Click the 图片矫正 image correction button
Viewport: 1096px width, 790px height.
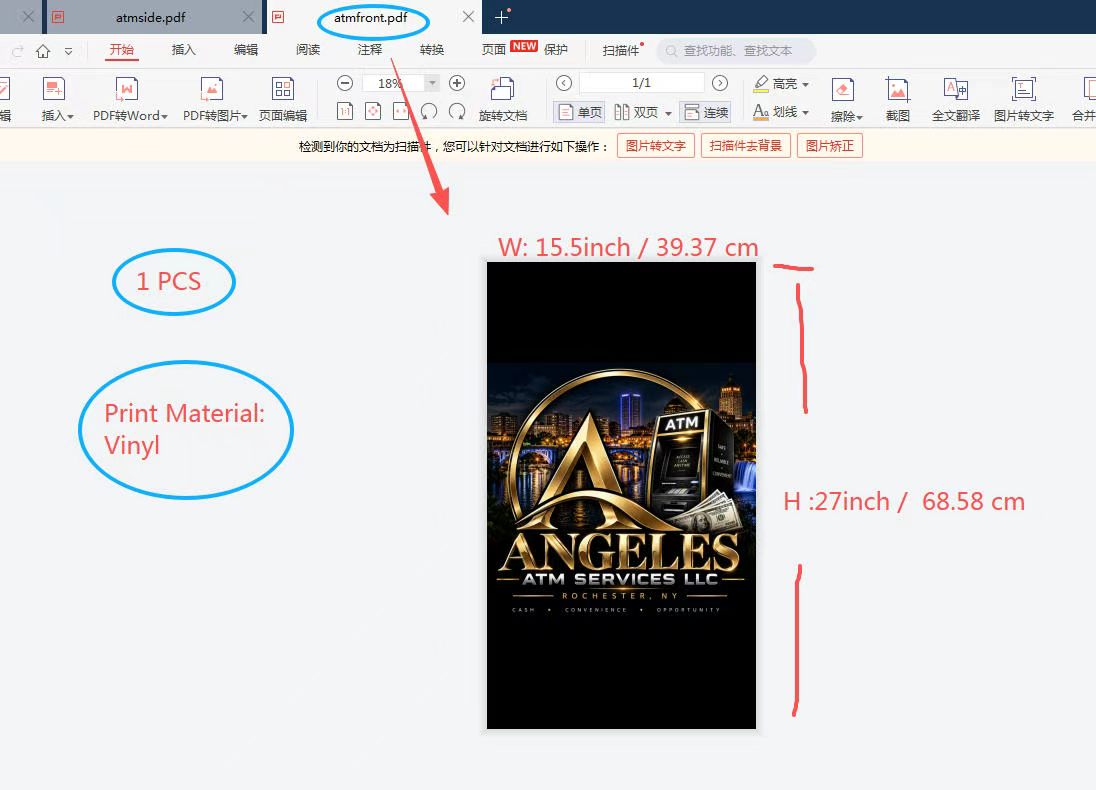pos(830,146)
